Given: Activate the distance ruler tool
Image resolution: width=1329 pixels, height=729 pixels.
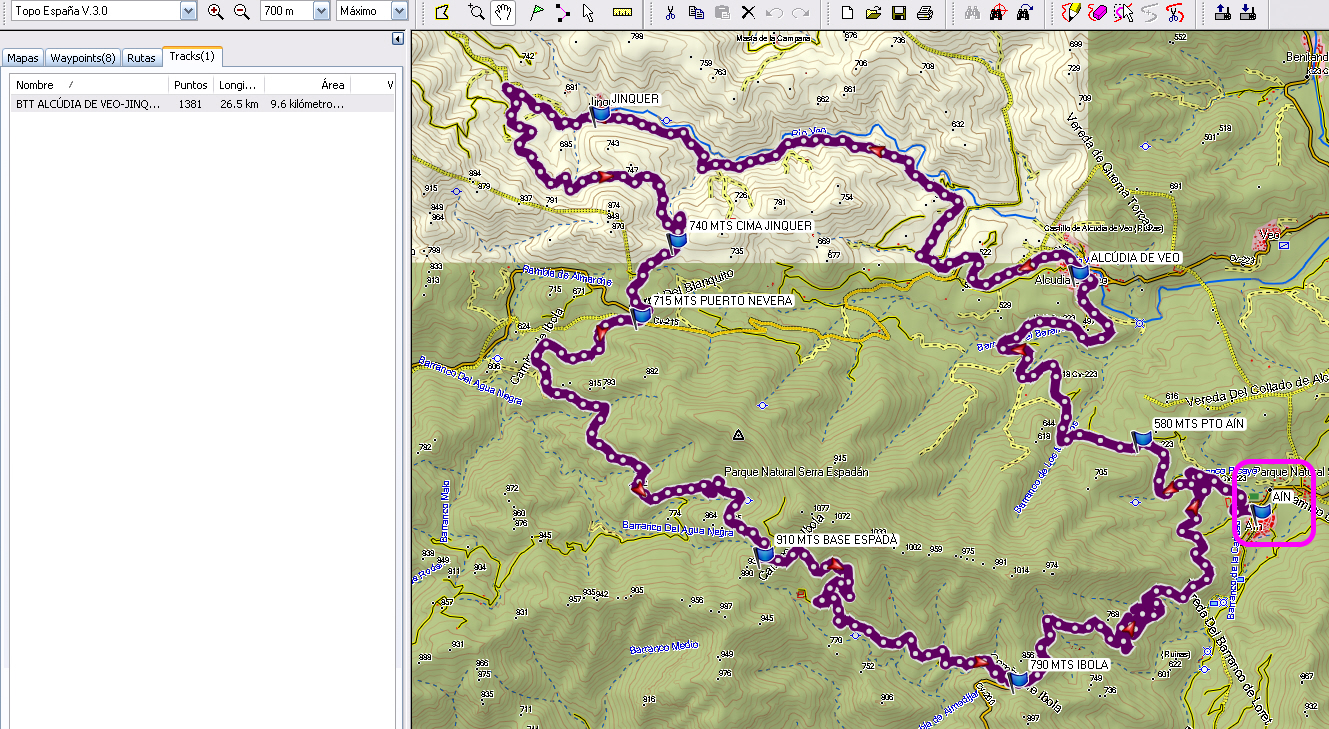Looking at the screenshot, I should point(622,12).
